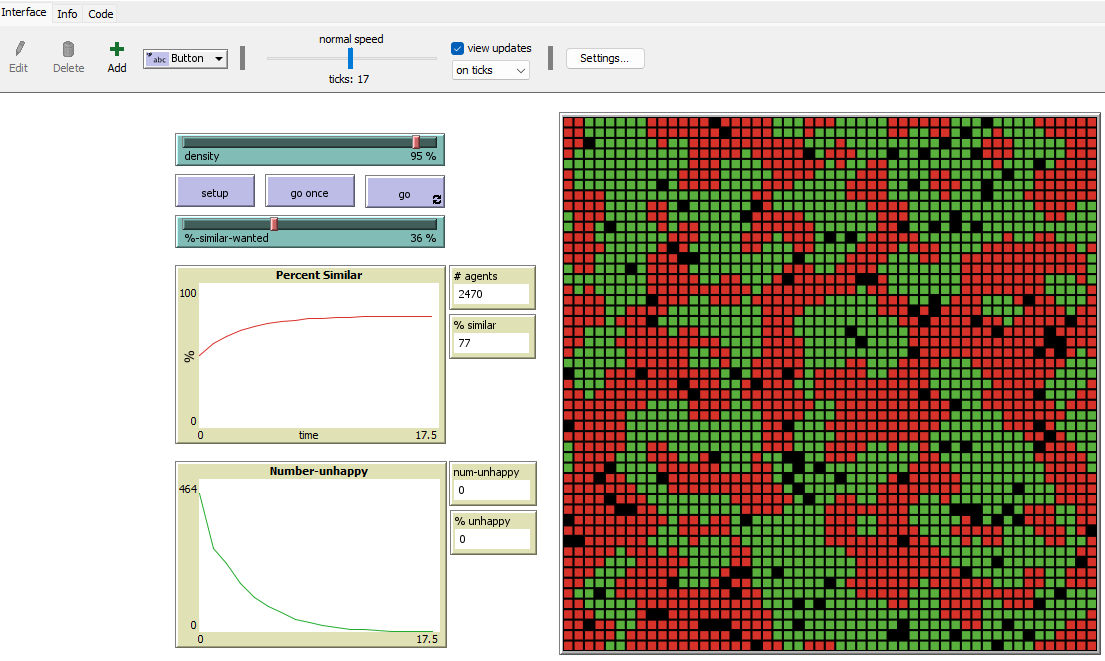Open the Button widget type dropdown
Image resolution: width=1105 pixels, height=661 pixels.
tap(186, 59)
